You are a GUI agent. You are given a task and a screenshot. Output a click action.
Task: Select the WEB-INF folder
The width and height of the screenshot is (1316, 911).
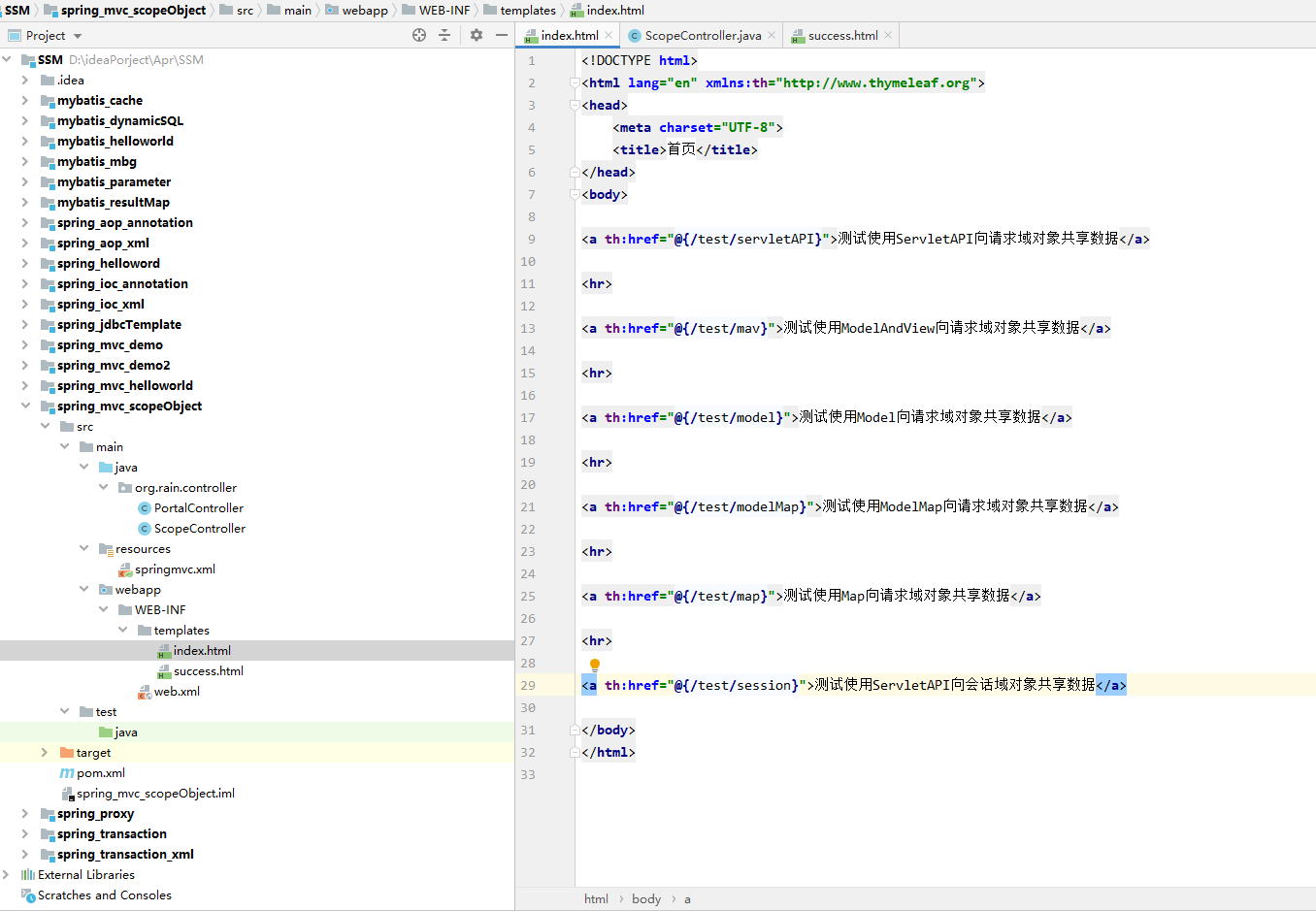160,610
